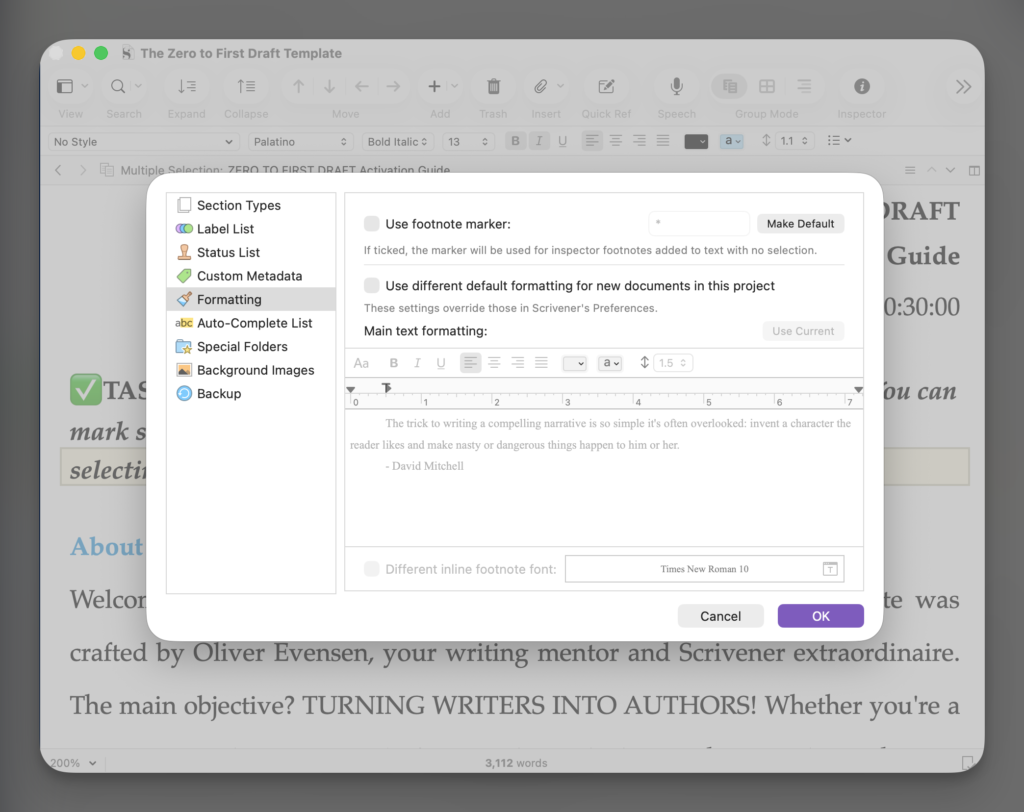Viewport: 1024px width, 812px height.
Task: Click the Insert paperclip icon
Action: (x=540, y=87)
